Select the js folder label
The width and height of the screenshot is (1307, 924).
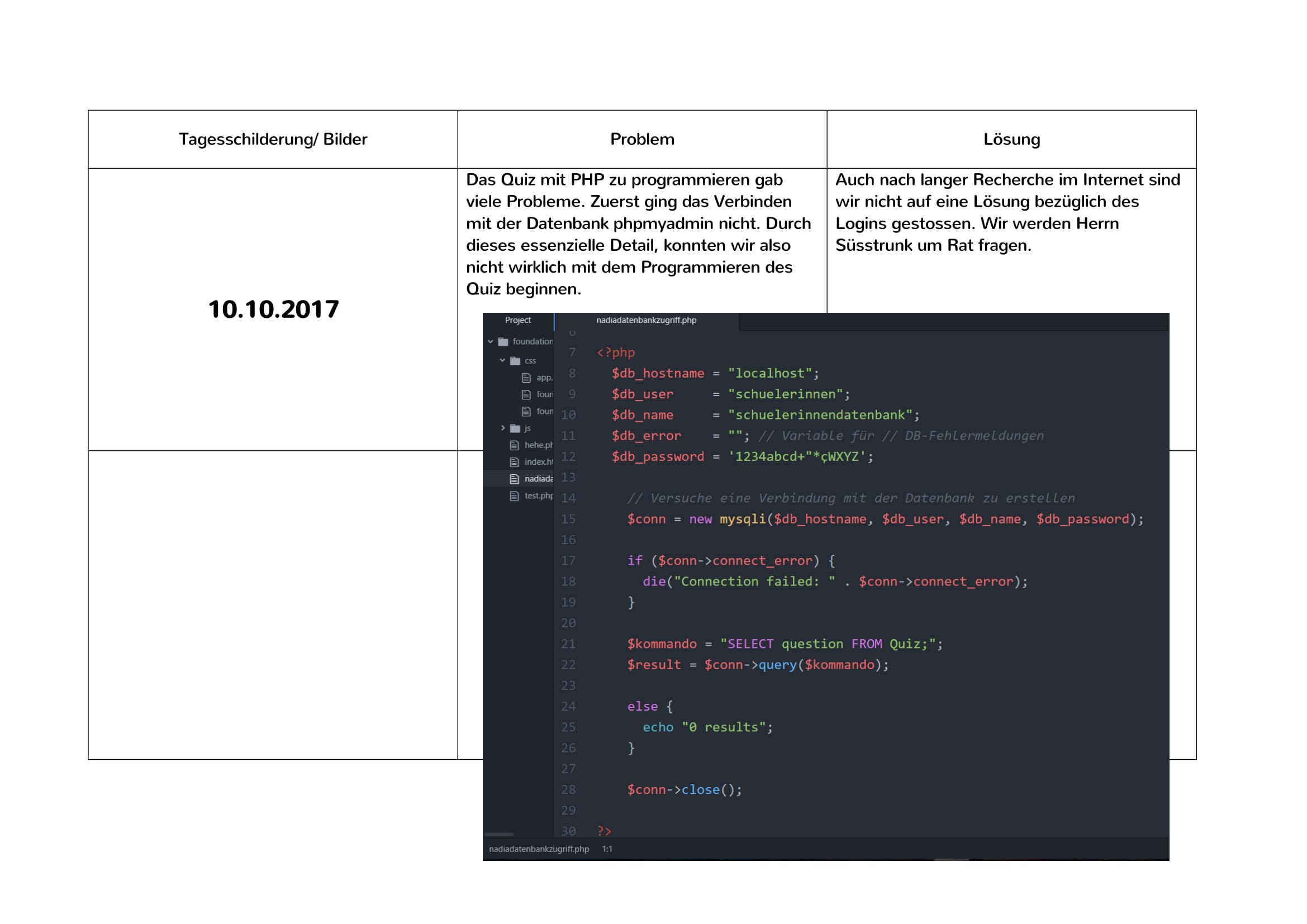(527, 428)
